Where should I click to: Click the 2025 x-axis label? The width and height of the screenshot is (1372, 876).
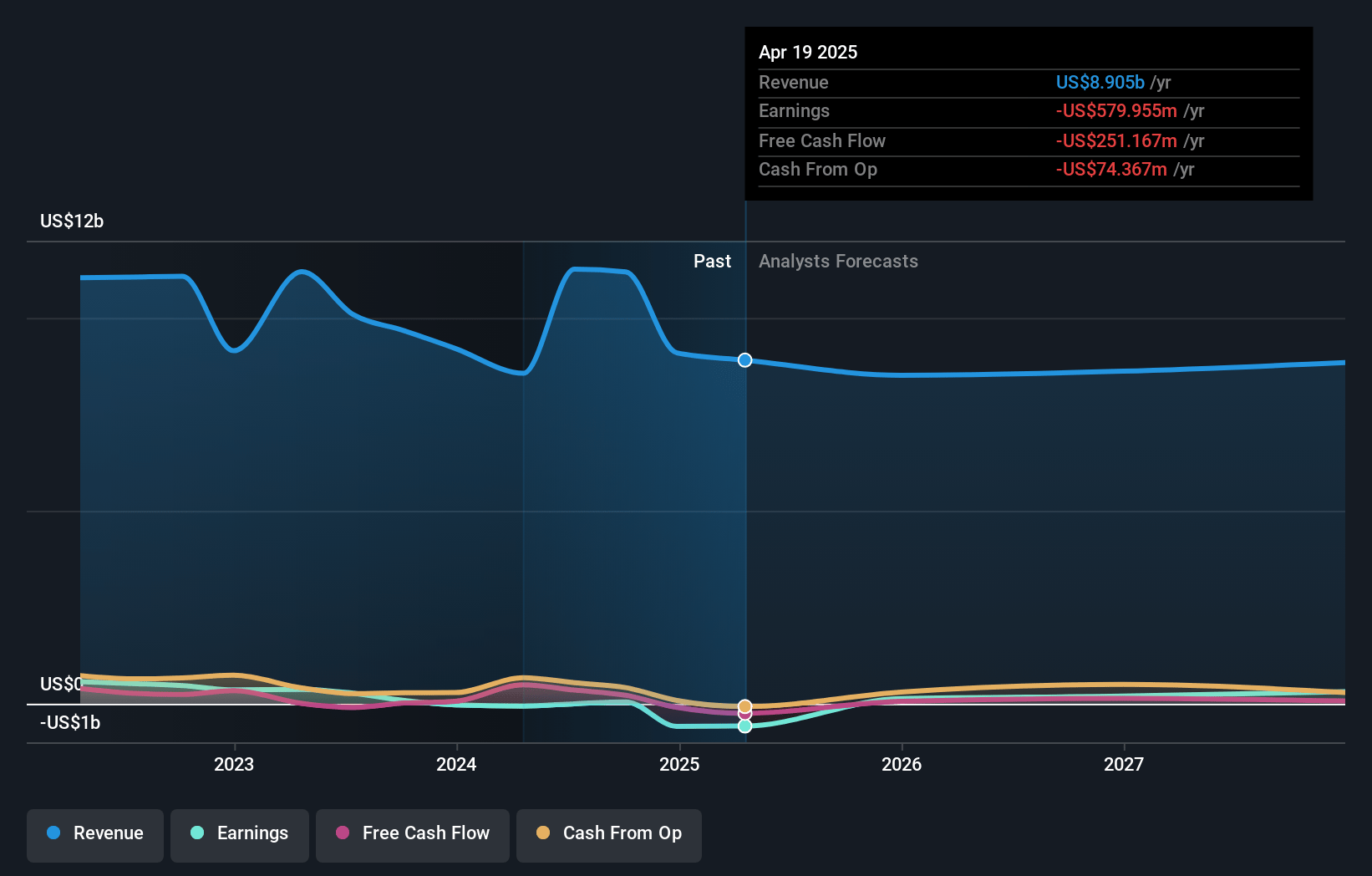[x=679, y=764]
